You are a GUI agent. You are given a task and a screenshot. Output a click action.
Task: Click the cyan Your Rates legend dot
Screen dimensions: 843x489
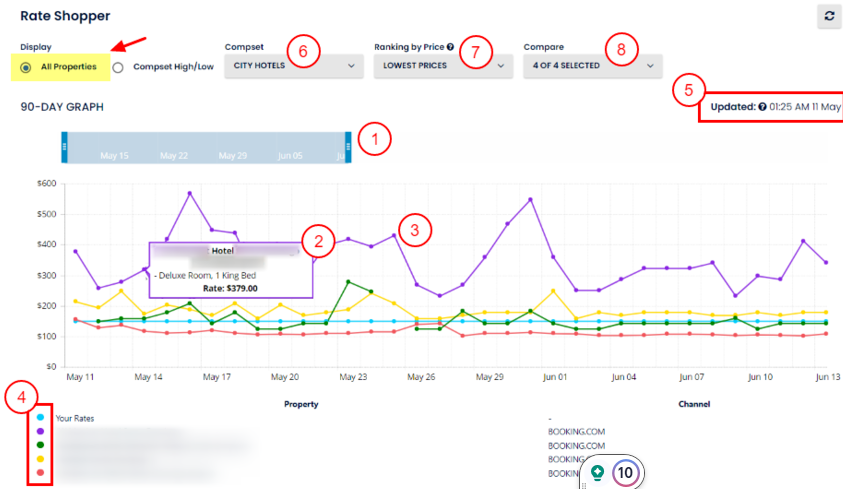coord(40,418)
